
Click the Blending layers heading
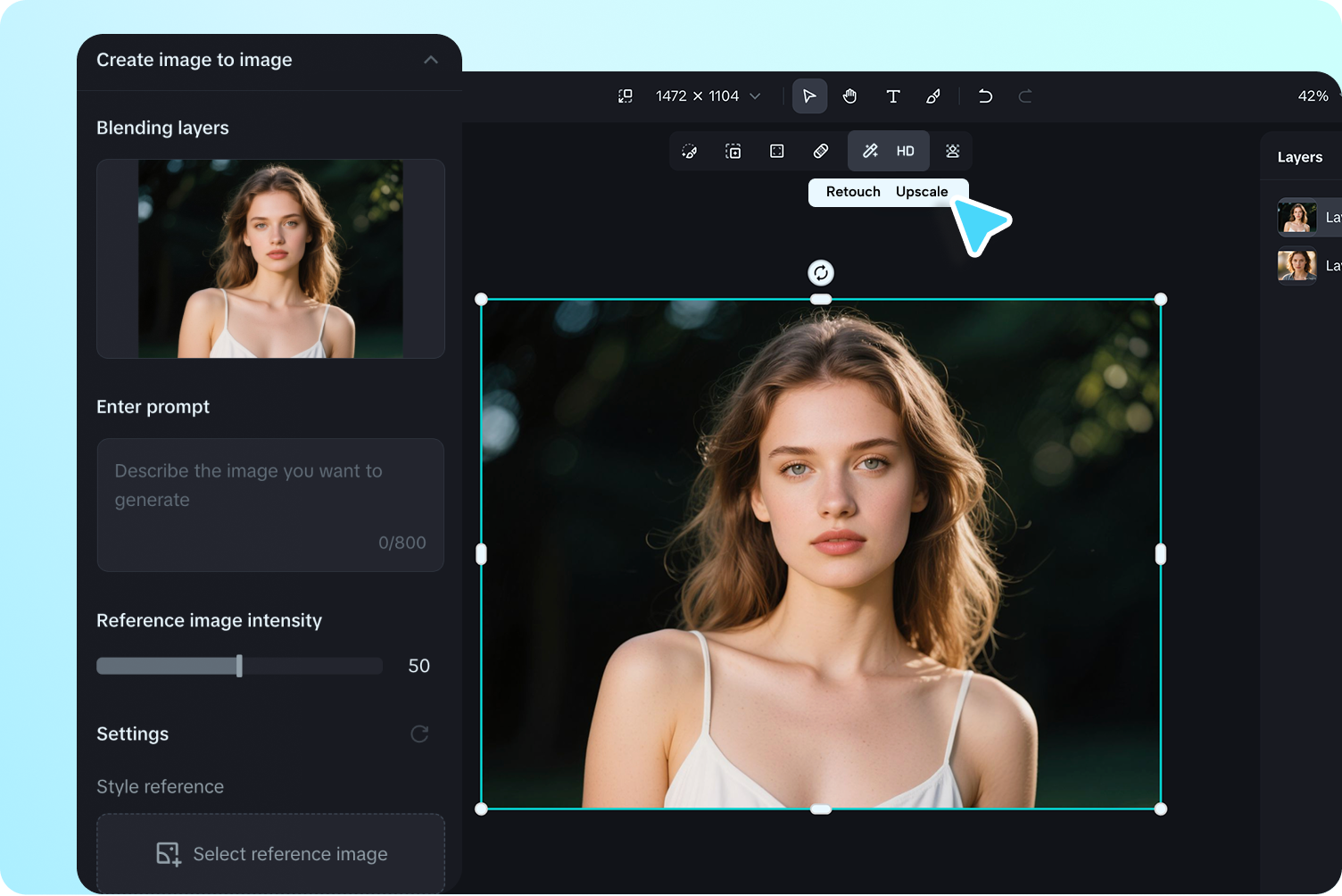point(162,128)
